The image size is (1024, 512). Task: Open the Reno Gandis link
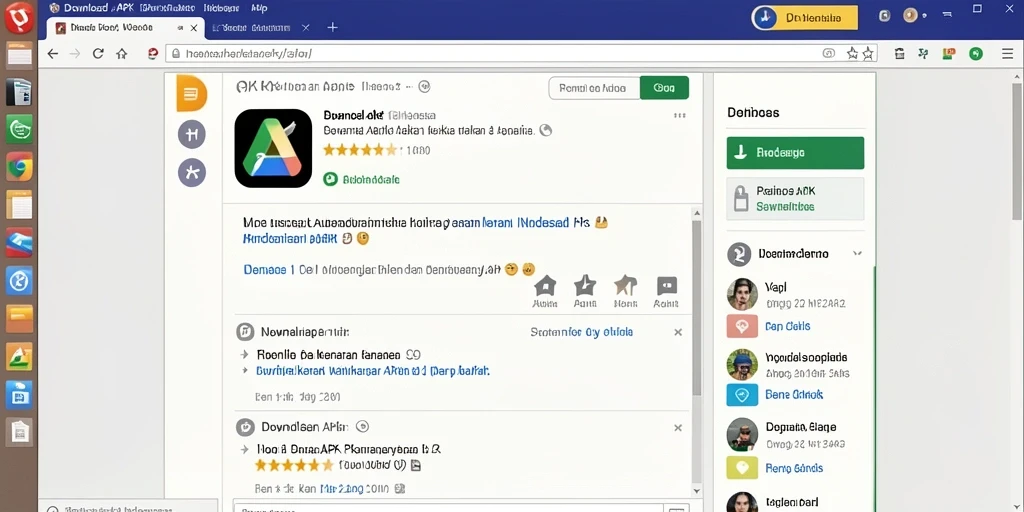click(x=793, y=468)
